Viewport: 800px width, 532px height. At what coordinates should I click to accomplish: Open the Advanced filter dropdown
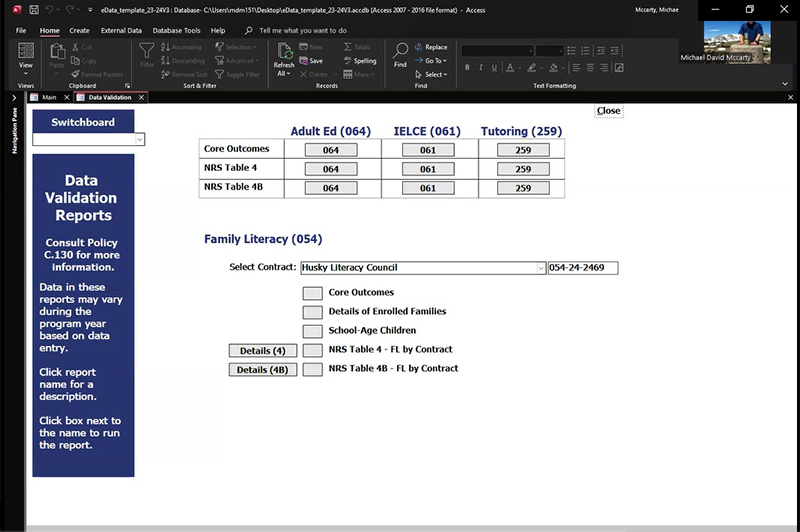pyautogui.click(x=237, y=61)
